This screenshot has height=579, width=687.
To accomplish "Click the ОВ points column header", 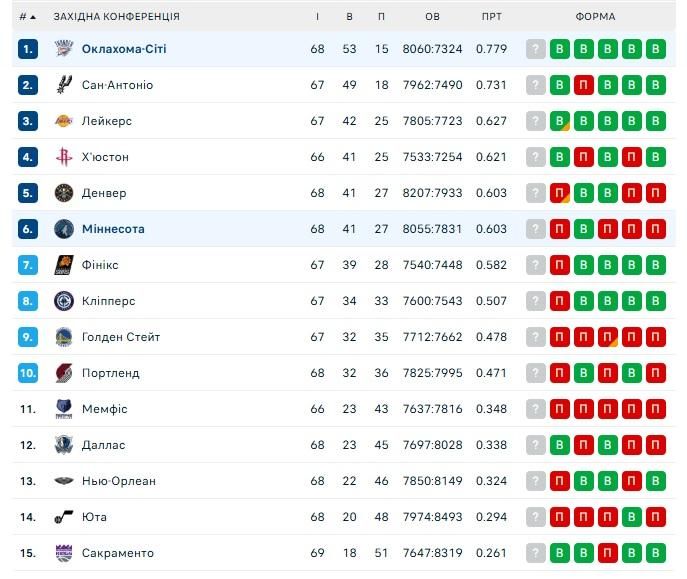I will (432, 17).
